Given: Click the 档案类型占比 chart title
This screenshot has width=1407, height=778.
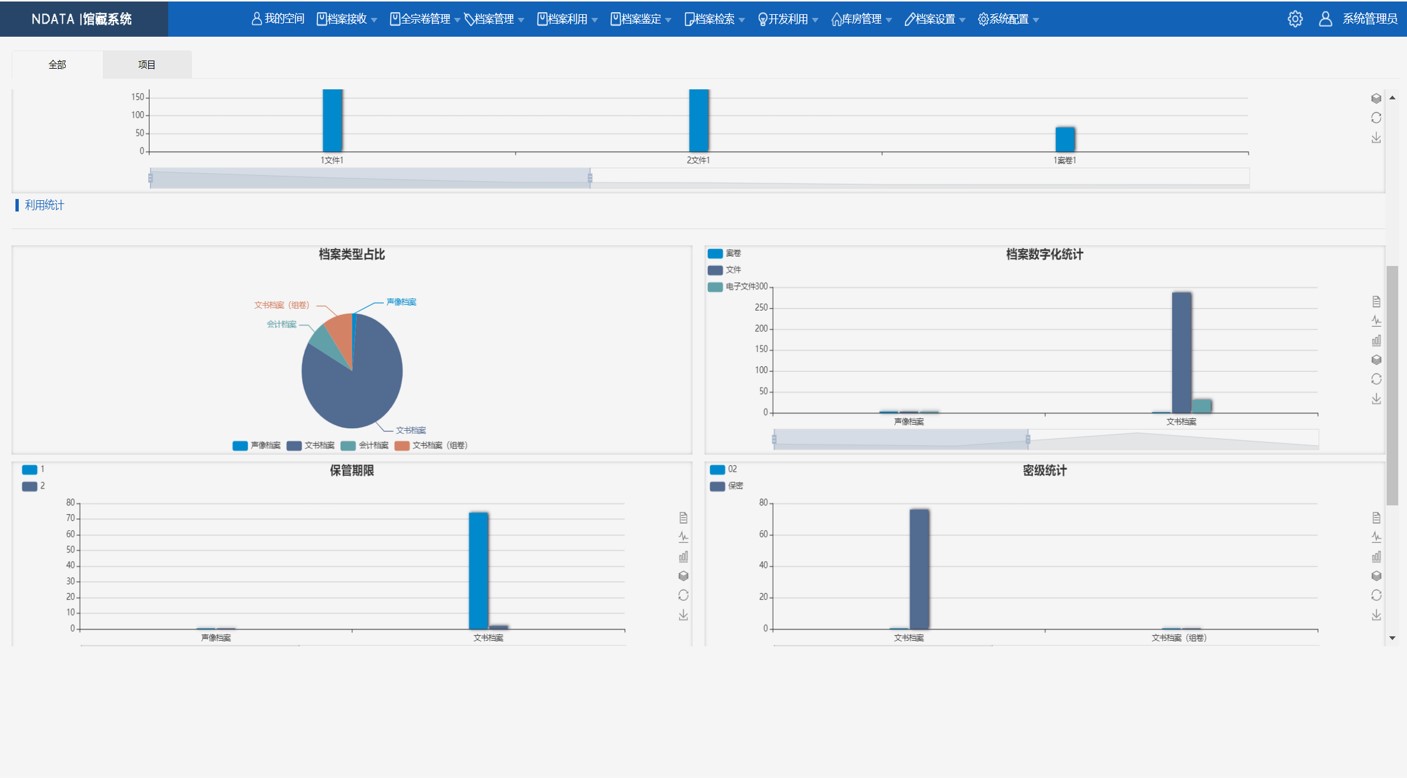Looking at the screenshot, I should coord(352,254).
